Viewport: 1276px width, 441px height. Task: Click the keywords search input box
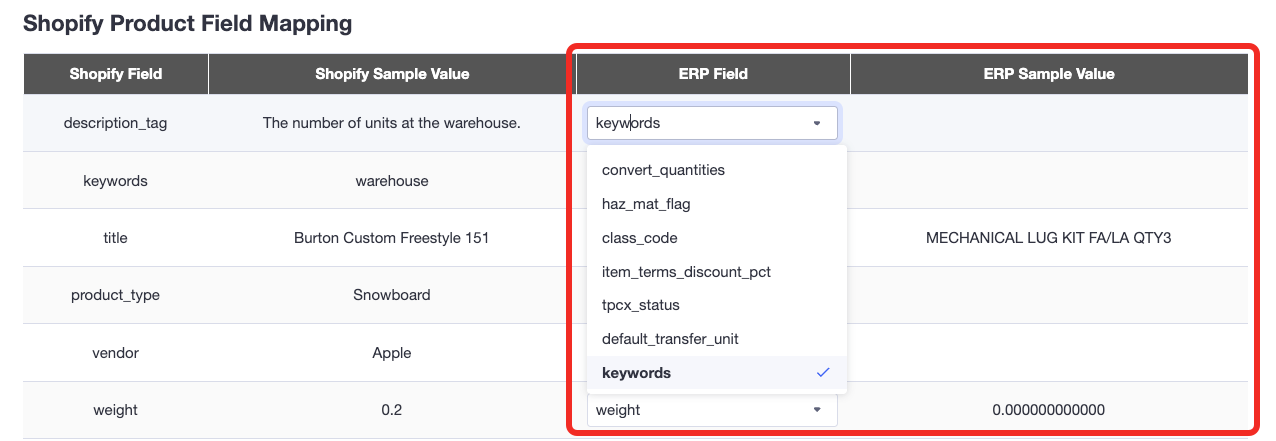coord(712,124)
